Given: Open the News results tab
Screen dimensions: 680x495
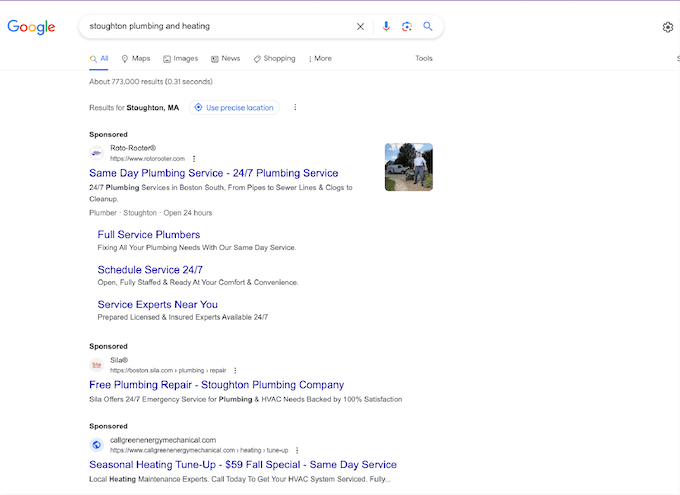Looking at the screenshot, I should point(226,59).
